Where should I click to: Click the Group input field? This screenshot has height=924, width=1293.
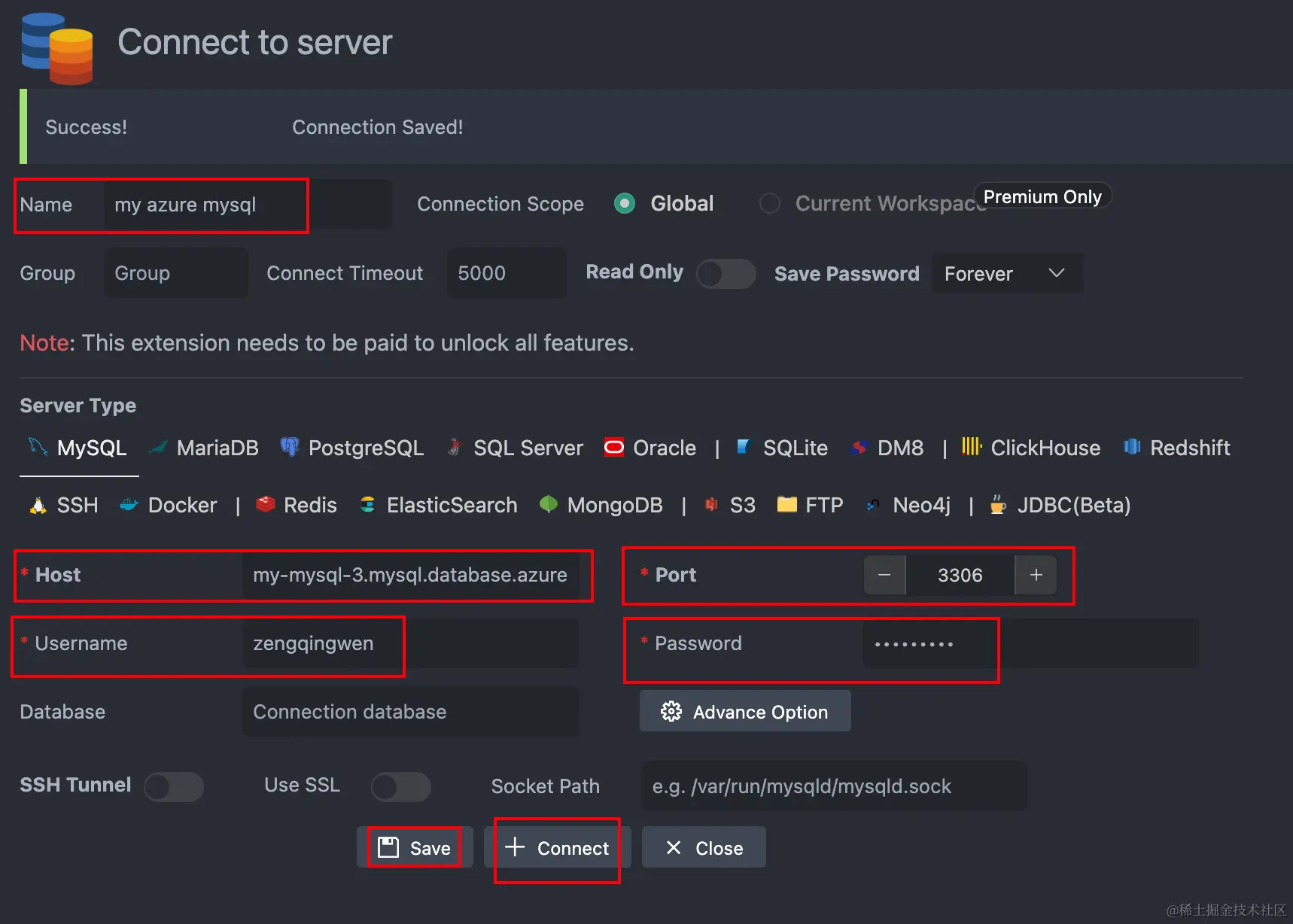pyautogui.click(x=175, y=273)
